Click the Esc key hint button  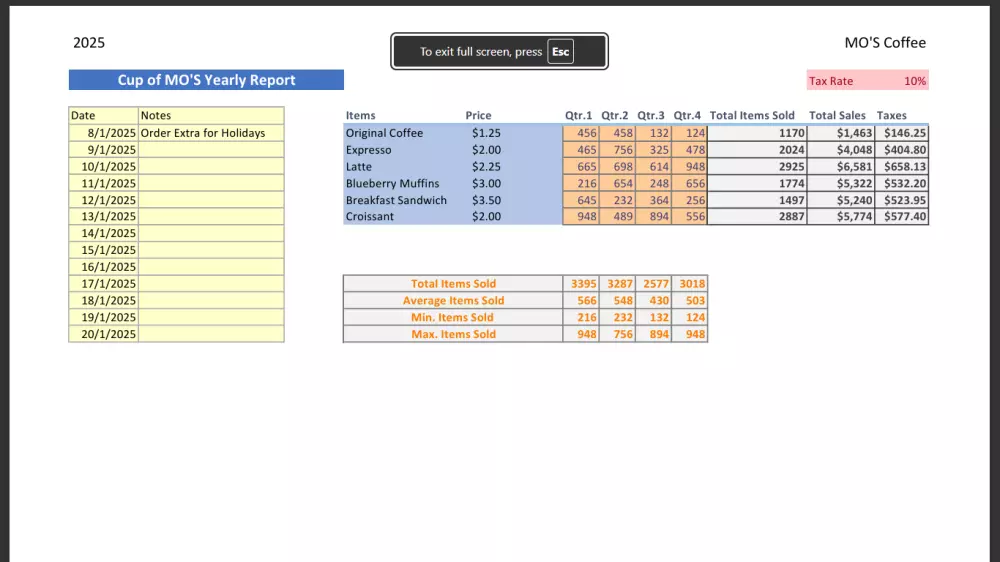click(560, 52)
